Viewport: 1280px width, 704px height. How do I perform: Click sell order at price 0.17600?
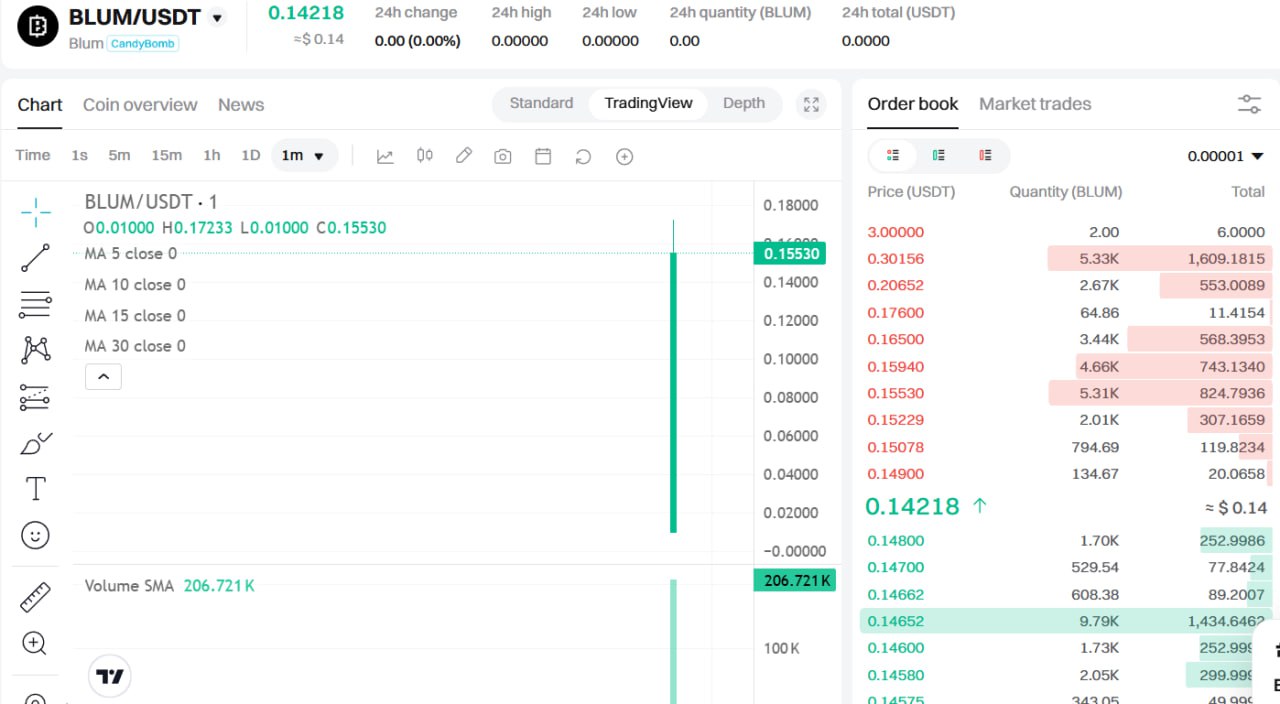1066,313
